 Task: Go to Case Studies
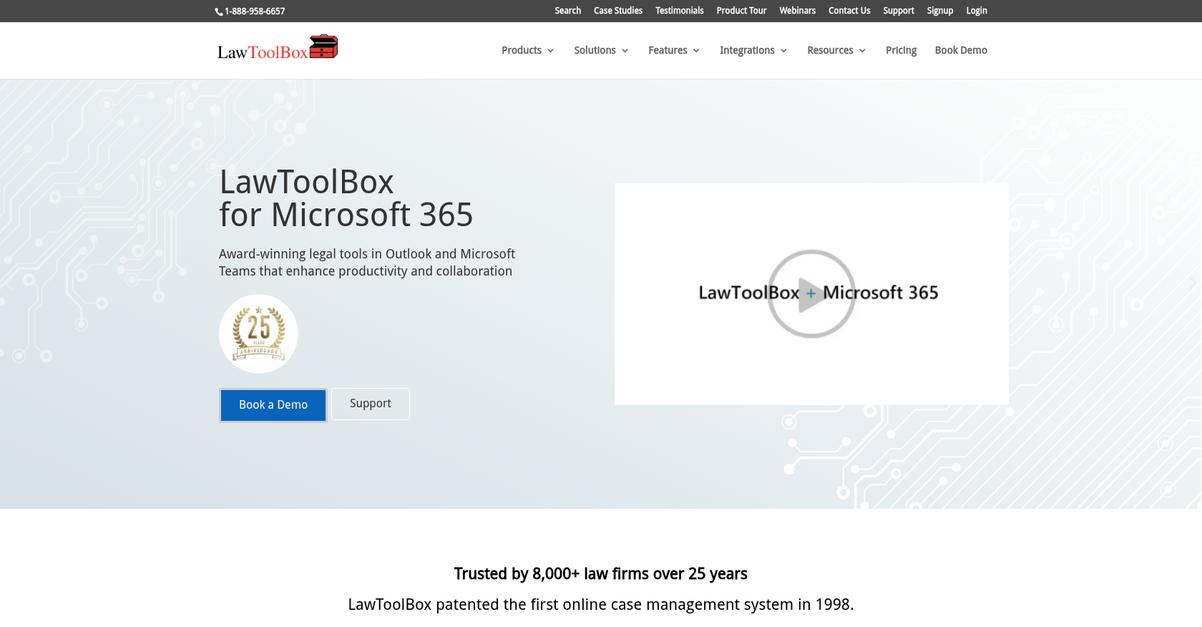[618, 11]
